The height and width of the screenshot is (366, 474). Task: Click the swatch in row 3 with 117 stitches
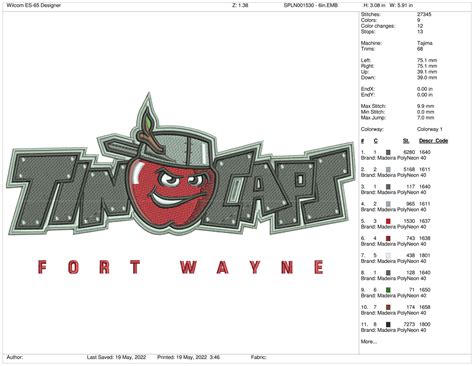(x=388, y=187)
